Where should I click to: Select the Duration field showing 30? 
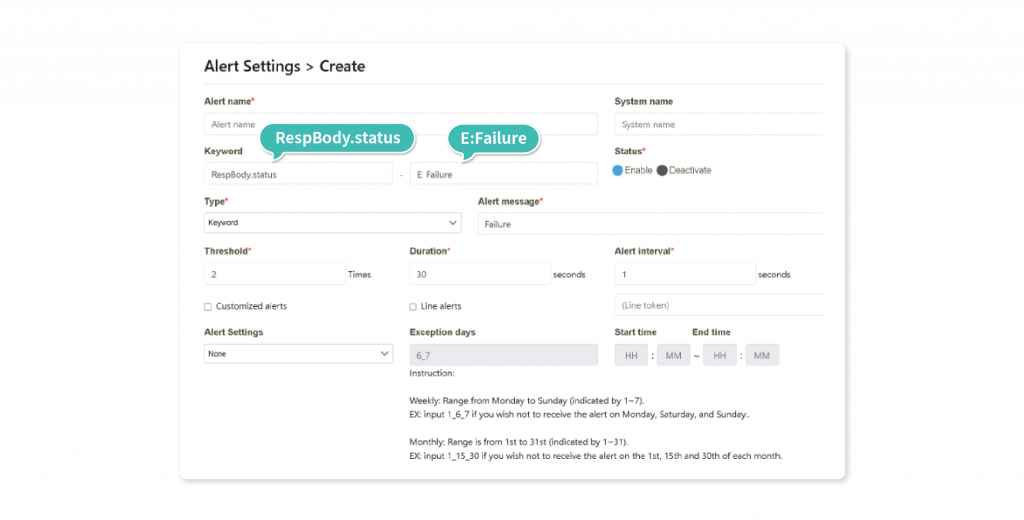(479, 274)
